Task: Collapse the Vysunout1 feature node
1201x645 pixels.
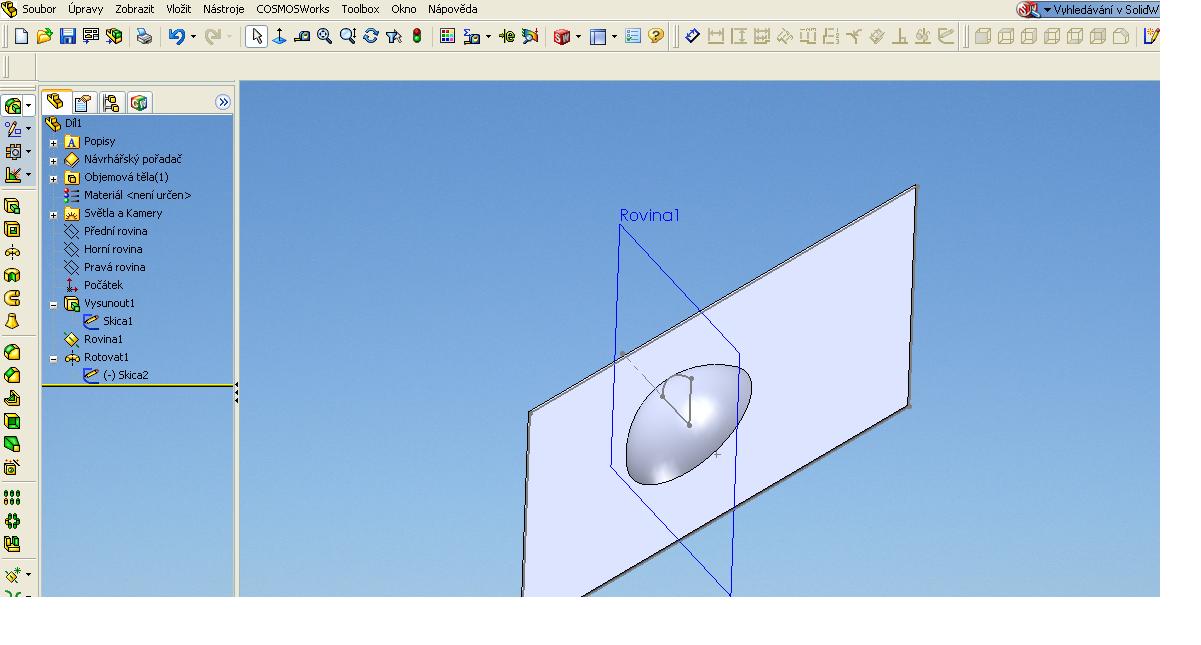Action: coord(54,304)
